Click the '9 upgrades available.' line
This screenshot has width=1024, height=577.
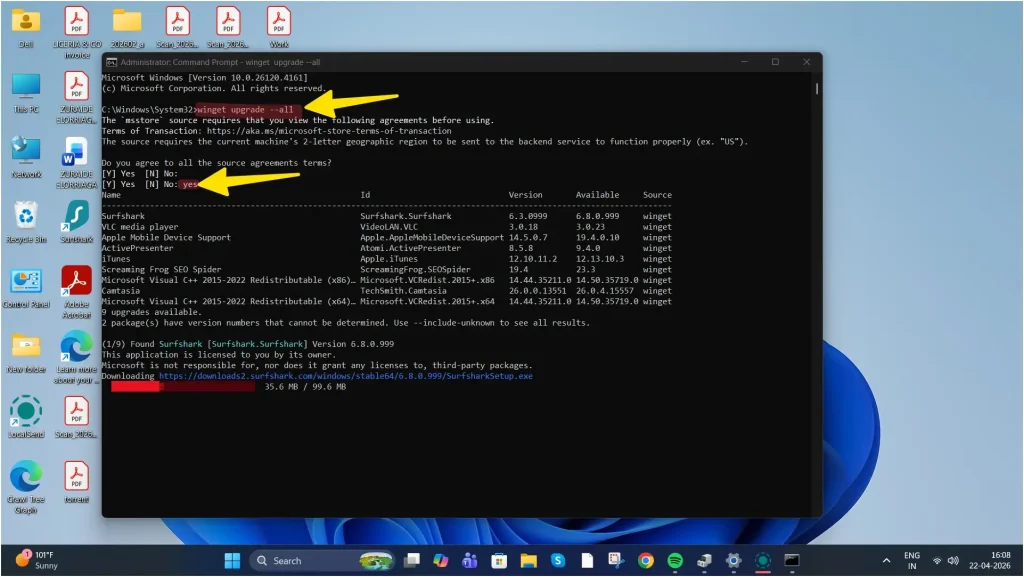point(152,312)
